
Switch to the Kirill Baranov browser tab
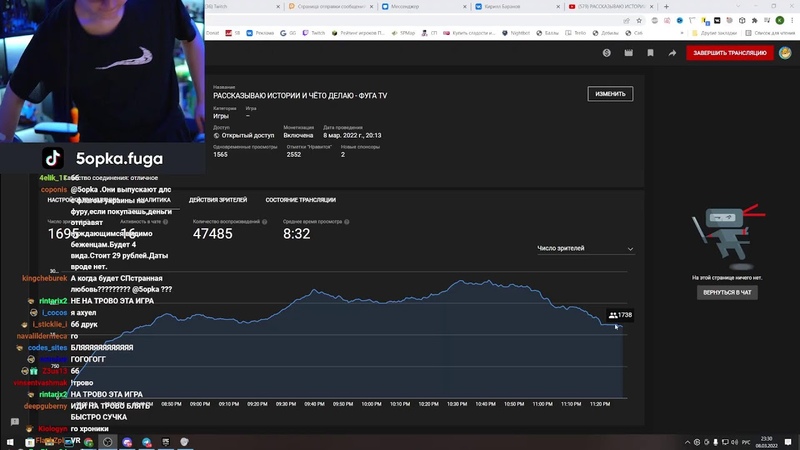point(515,7)
